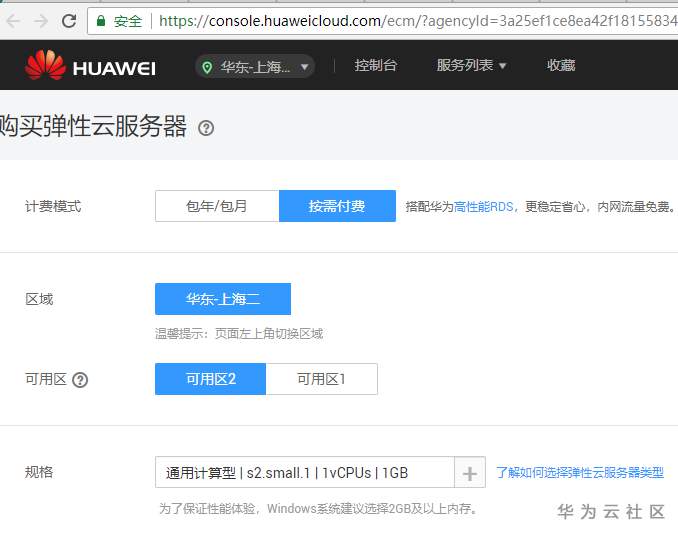Screen dimensions: 678x537
Task: Click the 计费模式 label
Action: click(53, 206)
